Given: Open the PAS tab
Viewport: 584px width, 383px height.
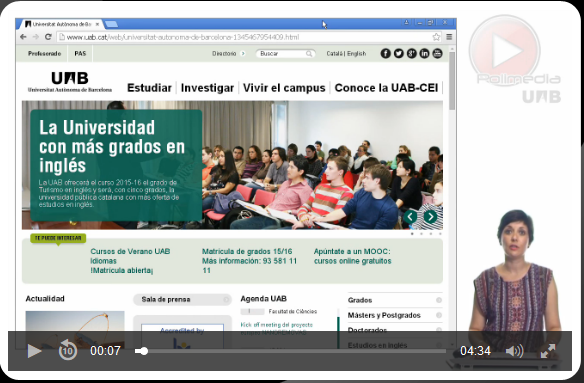Looking at the screenshot, I should (x=80, y=54).
